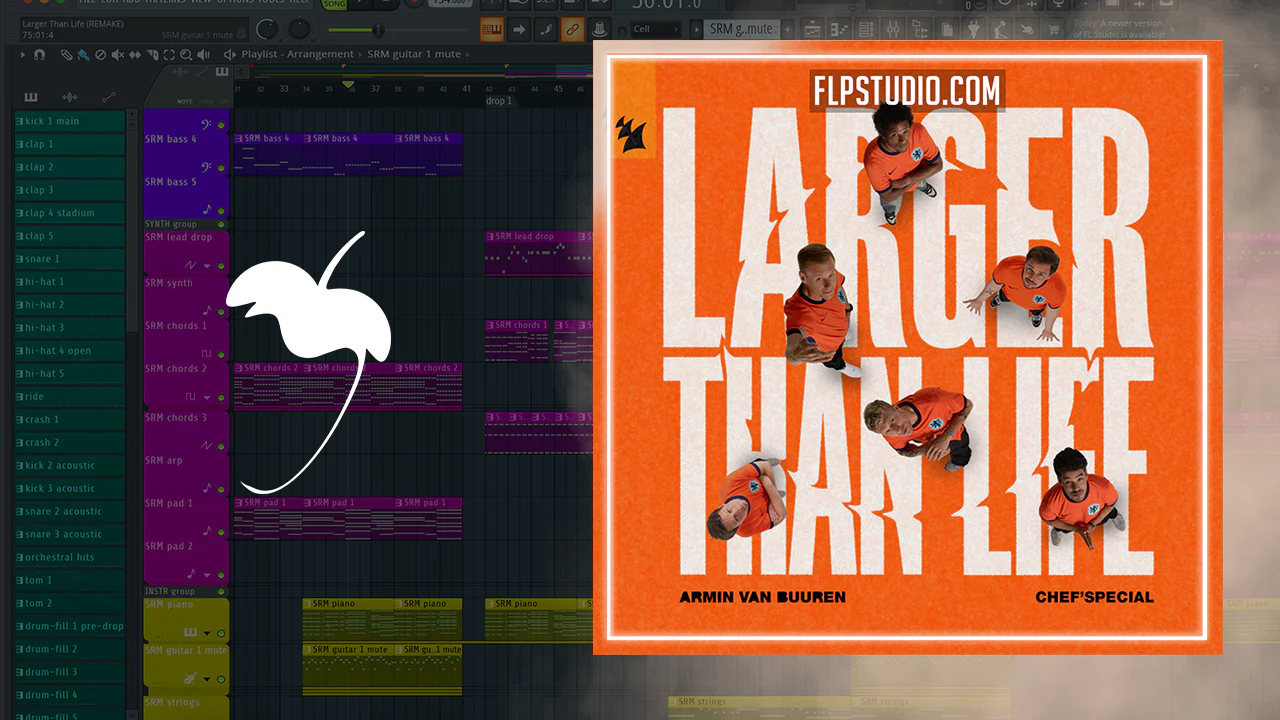Viewport: 1280px width, 720px height.
Task: Select the Mute tool in playlist toolbar
Action: click(x=118, y=55)
